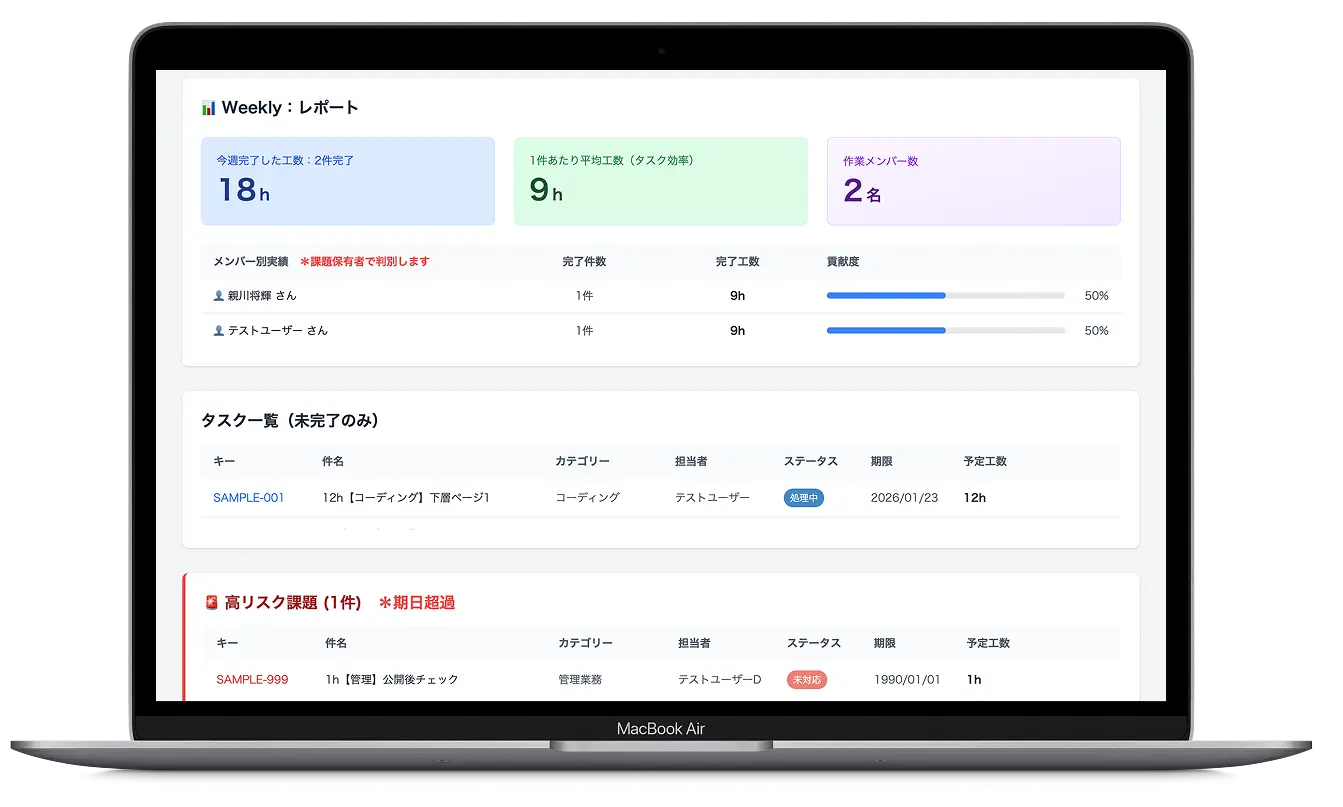Select the 作業メンバー数 2名 card

tap(973, 181)
